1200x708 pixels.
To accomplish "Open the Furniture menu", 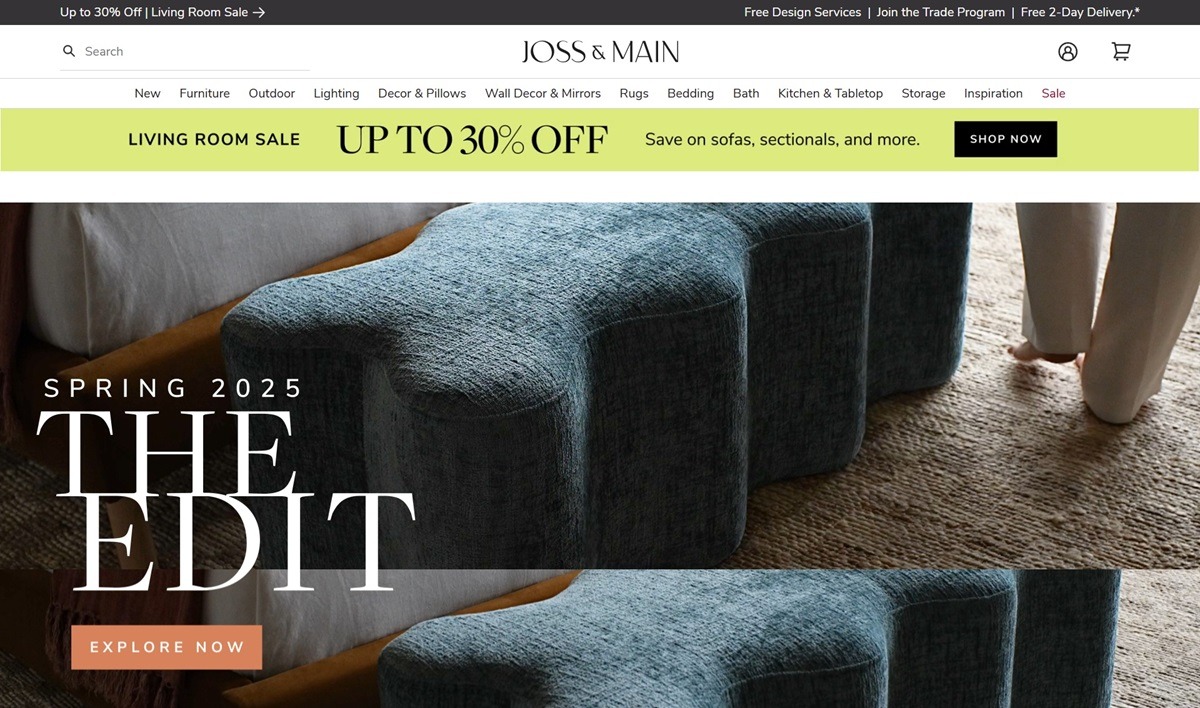I will (x=205, y=93).
